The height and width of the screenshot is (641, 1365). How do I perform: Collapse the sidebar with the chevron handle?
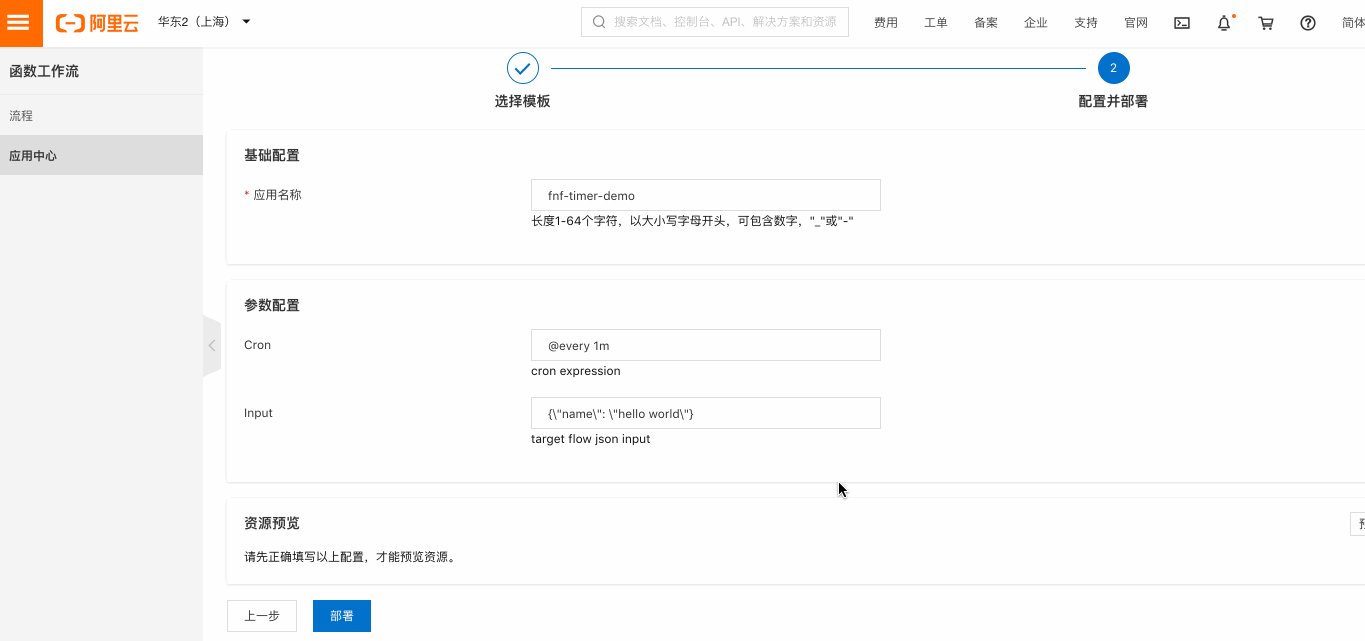click(x=211, y=345)
